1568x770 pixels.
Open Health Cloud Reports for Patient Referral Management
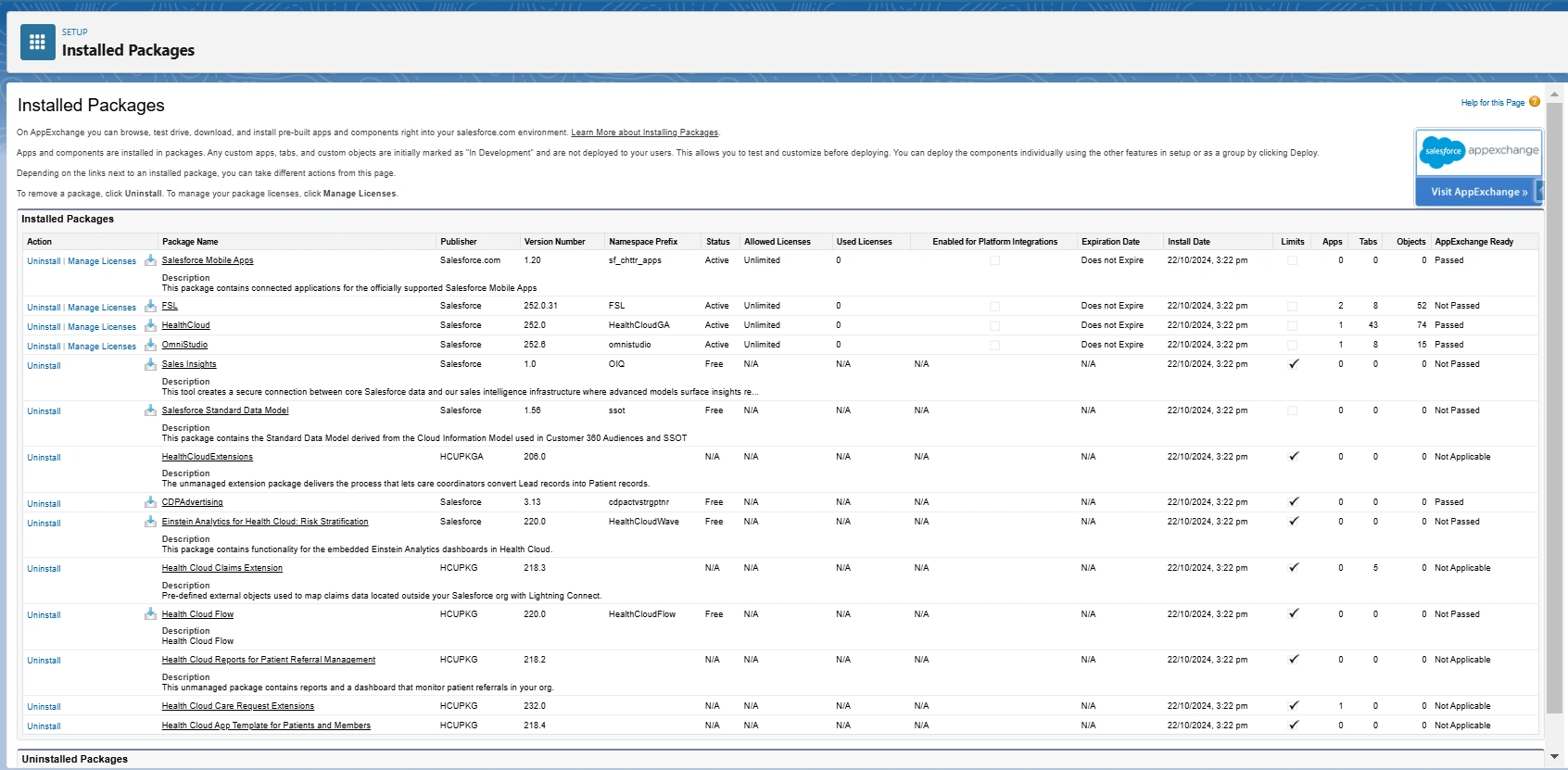[269, 660]
